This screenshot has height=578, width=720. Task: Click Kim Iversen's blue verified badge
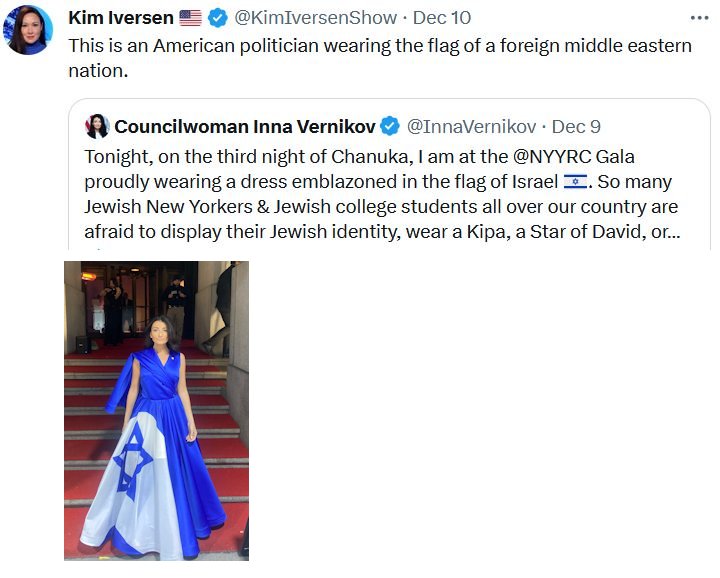(217, 18)
